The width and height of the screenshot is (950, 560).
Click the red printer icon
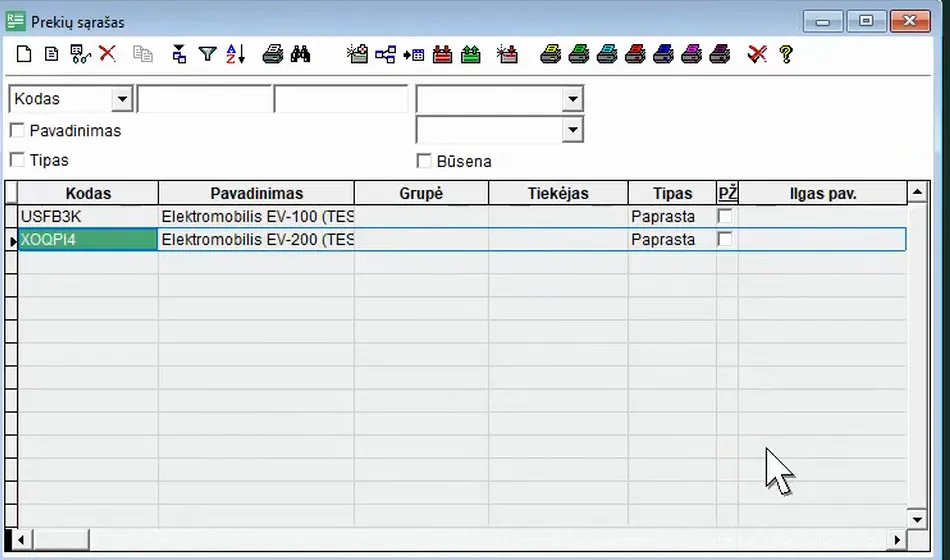tap(635, 54)
